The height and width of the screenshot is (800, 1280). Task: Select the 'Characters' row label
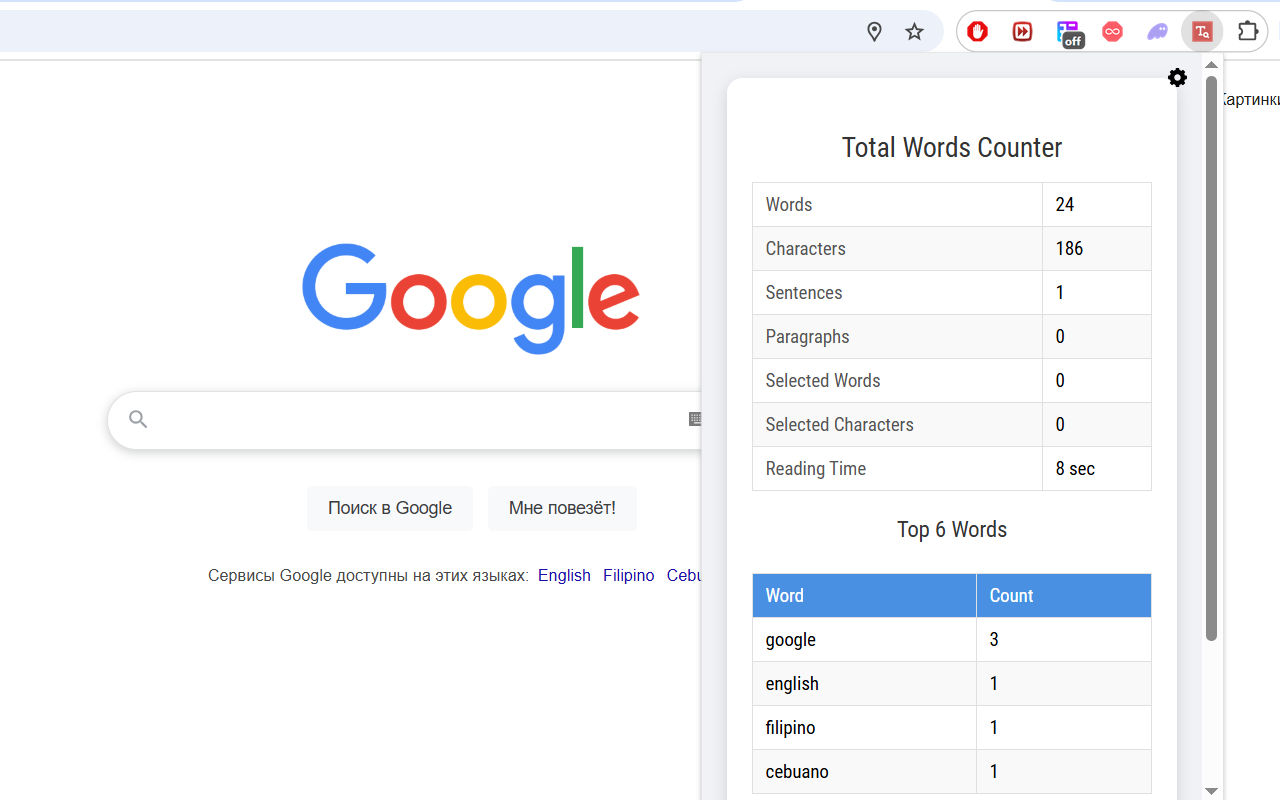pyautogui.click(x=806, y=249)
